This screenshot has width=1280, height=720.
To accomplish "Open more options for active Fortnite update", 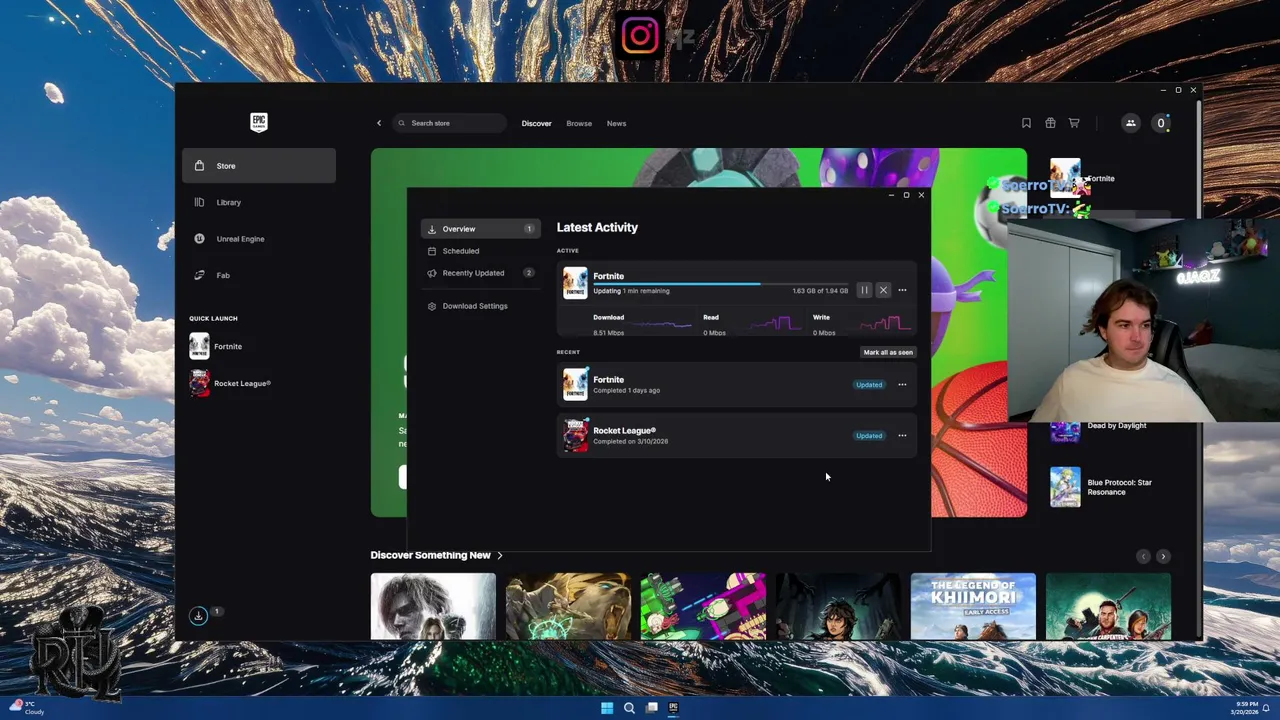I will (x=902, y=290).
